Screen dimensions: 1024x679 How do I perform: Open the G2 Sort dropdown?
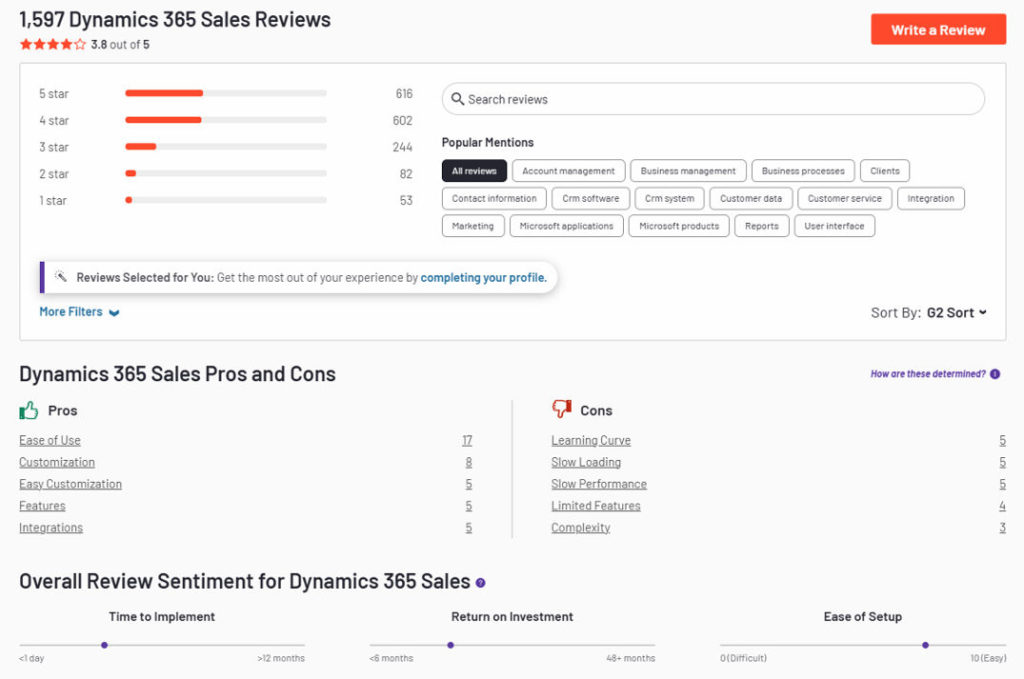point(956,313)
